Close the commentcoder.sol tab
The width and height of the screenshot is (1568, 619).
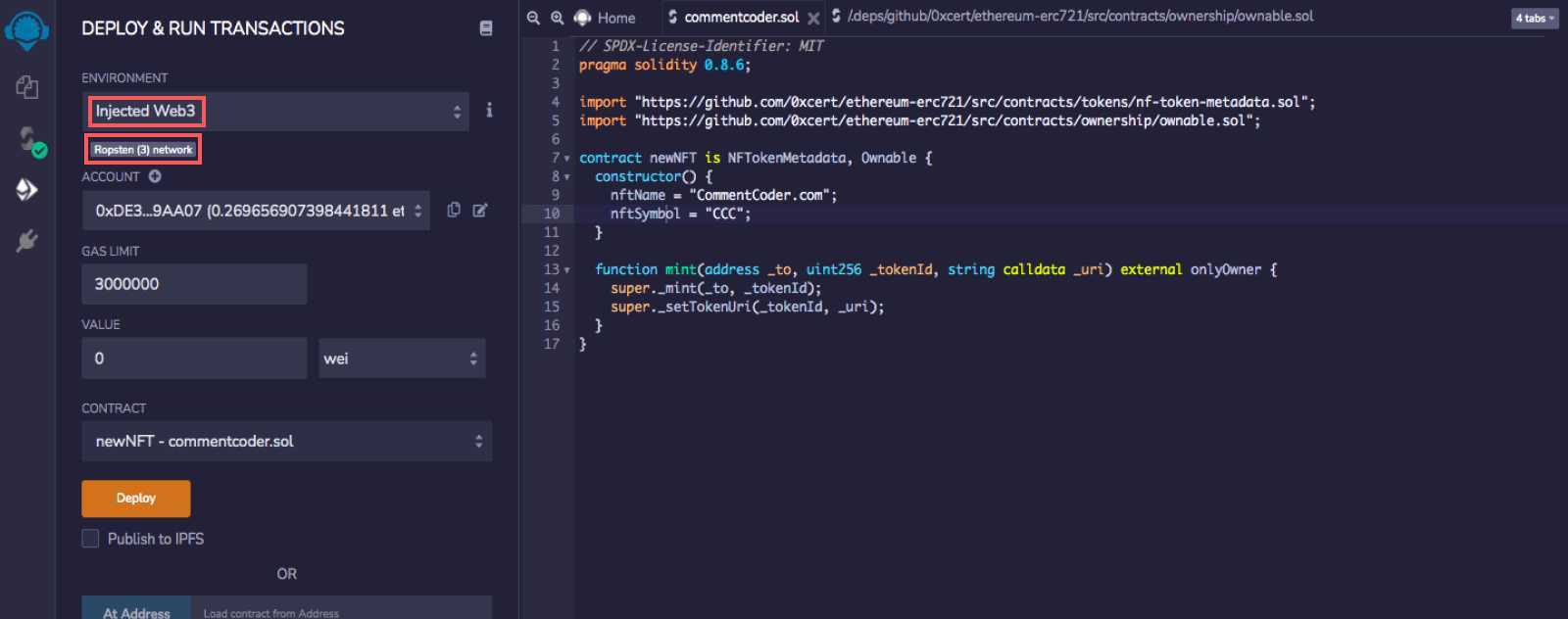[813, 19]
